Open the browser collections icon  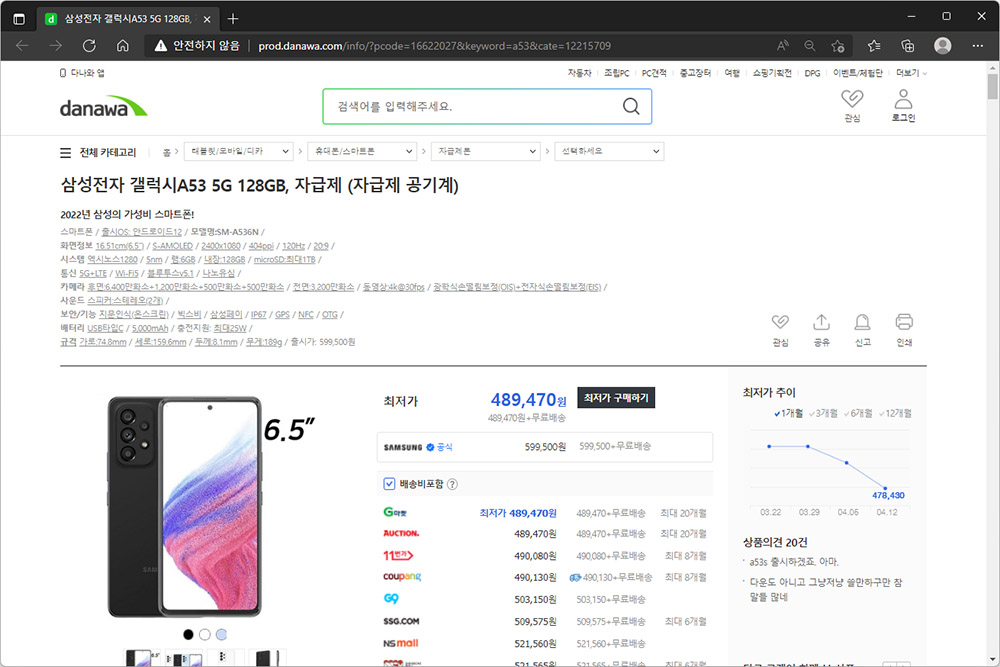coord(908,46)
